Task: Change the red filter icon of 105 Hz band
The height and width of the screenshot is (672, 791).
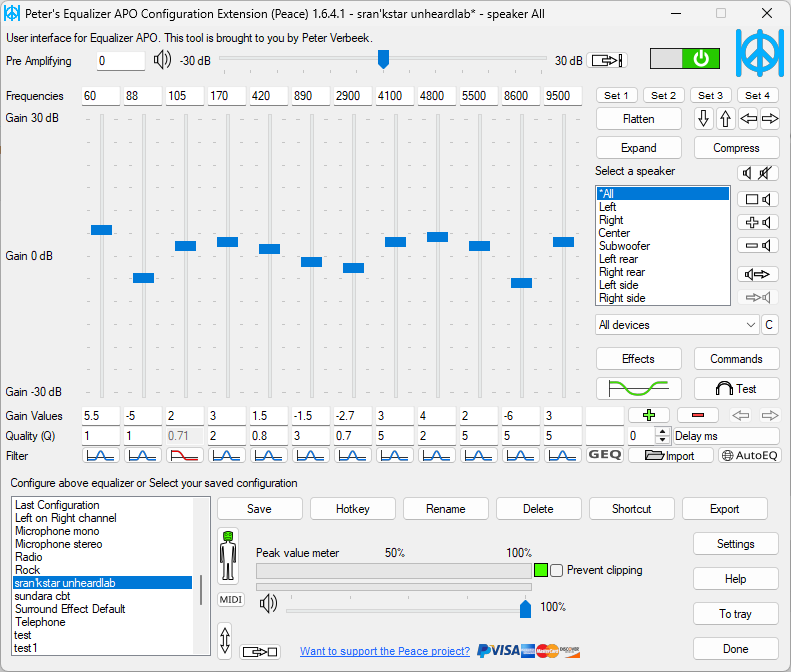Action: tap(185, 456)
